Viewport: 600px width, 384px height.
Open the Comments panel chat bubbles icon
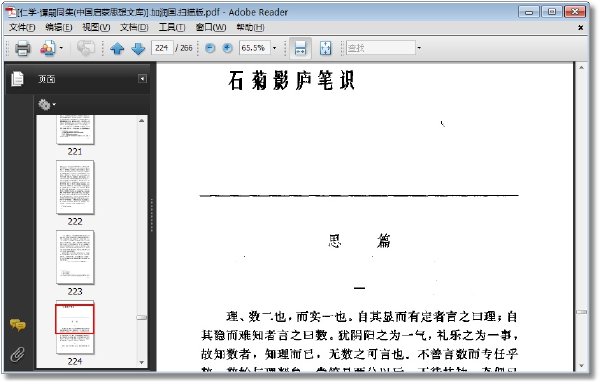[18, 325]
